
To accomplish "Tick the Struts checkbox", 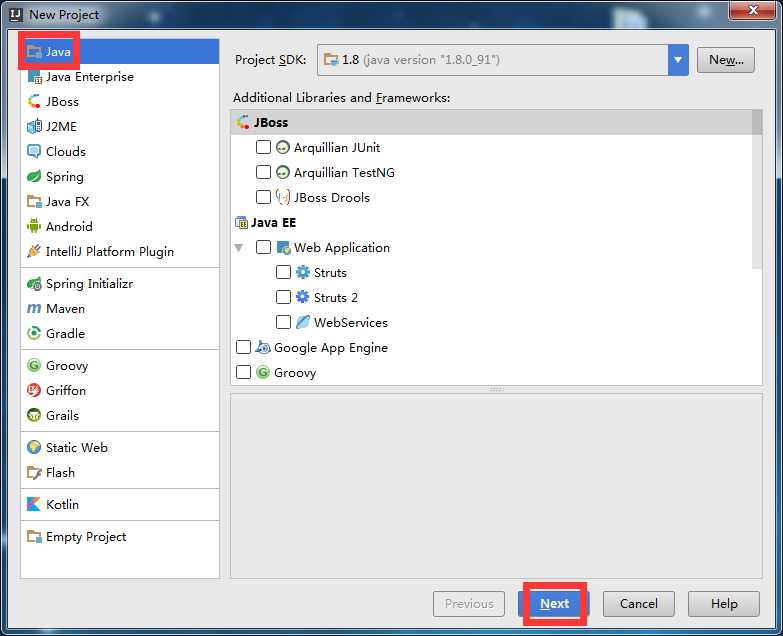I will pos(283,272).
